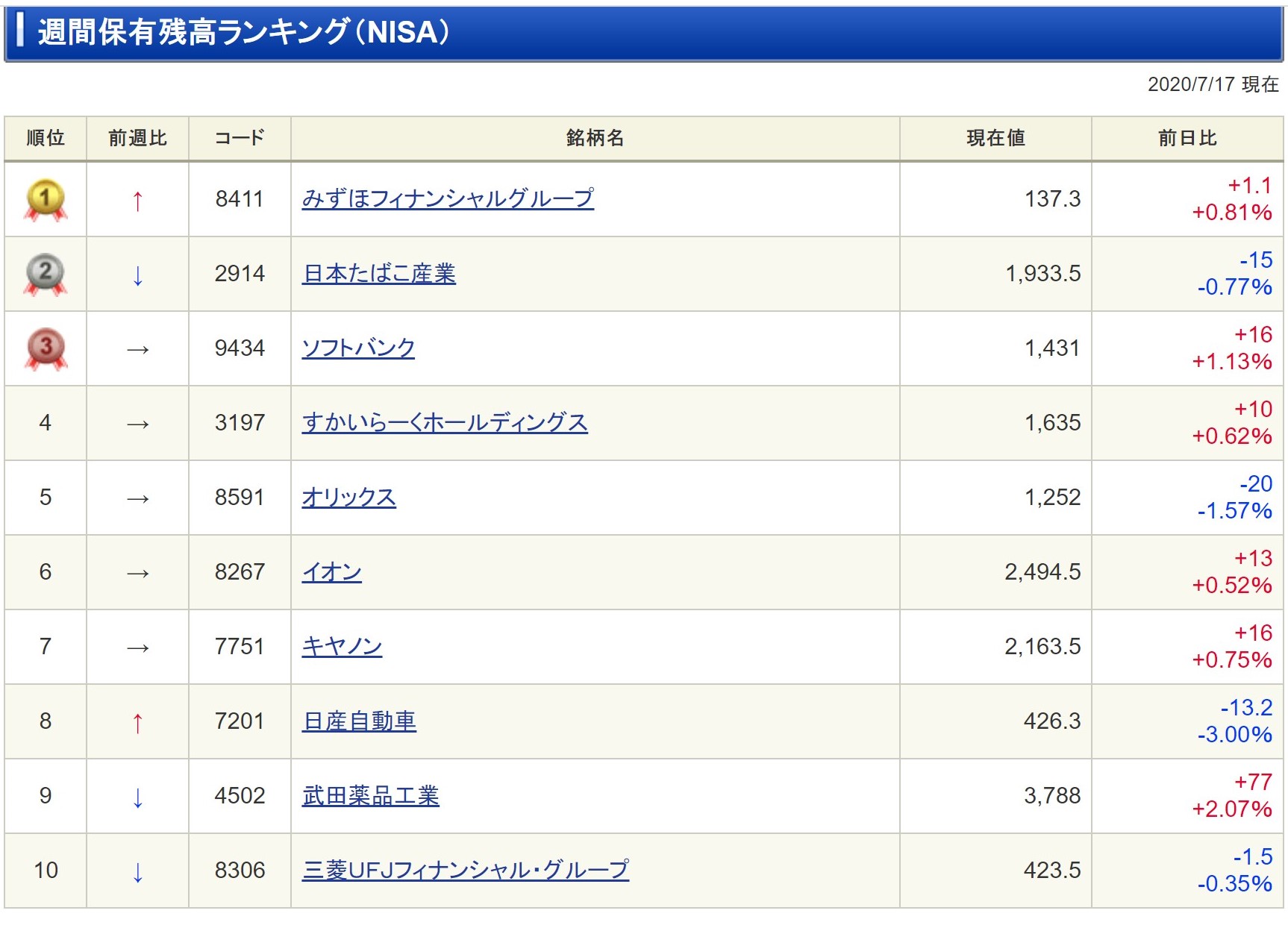Open みずほフィナンシャルグループ stock link
Image resolution: width=1288 pixels, height=928 pixels.
(x=448, y=198)
